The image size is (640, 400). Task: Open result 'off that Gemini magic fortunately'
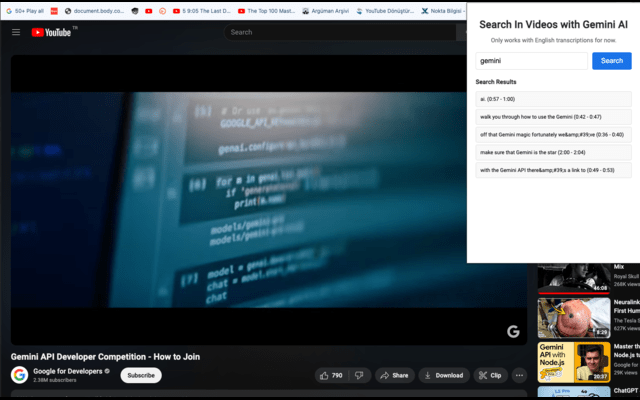(553, 135)
